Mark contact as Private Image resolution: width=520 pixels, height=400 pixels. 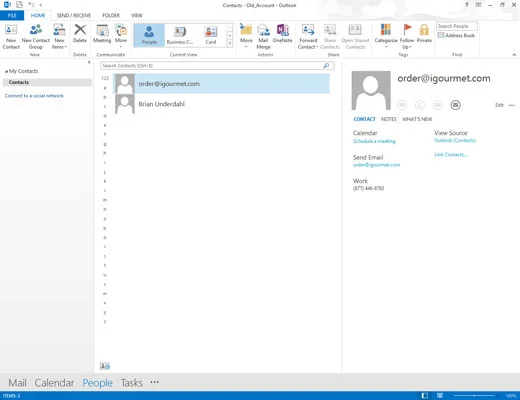tap(424, 34)
